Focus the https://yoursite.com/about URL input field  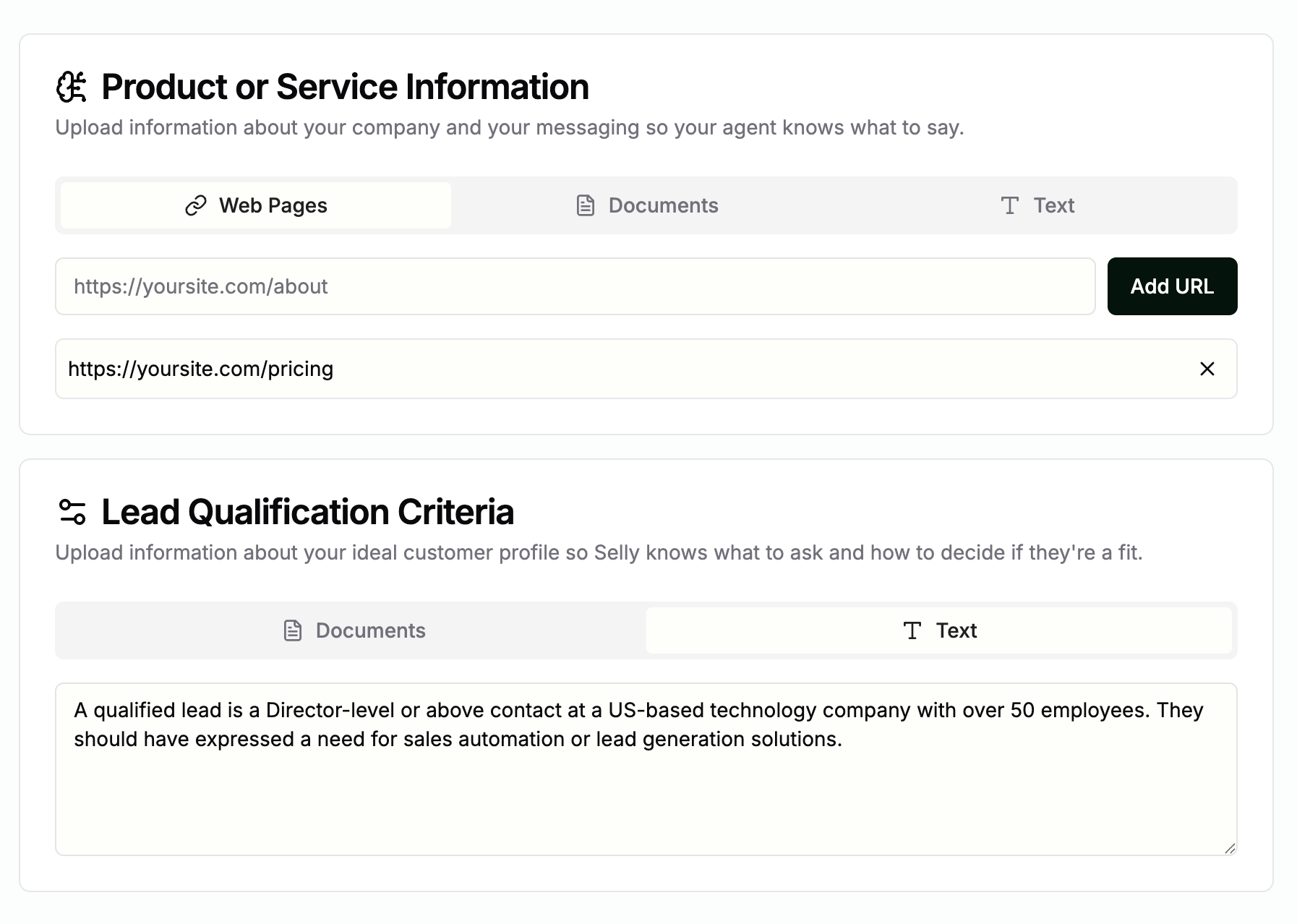click(x=575, y=286)
